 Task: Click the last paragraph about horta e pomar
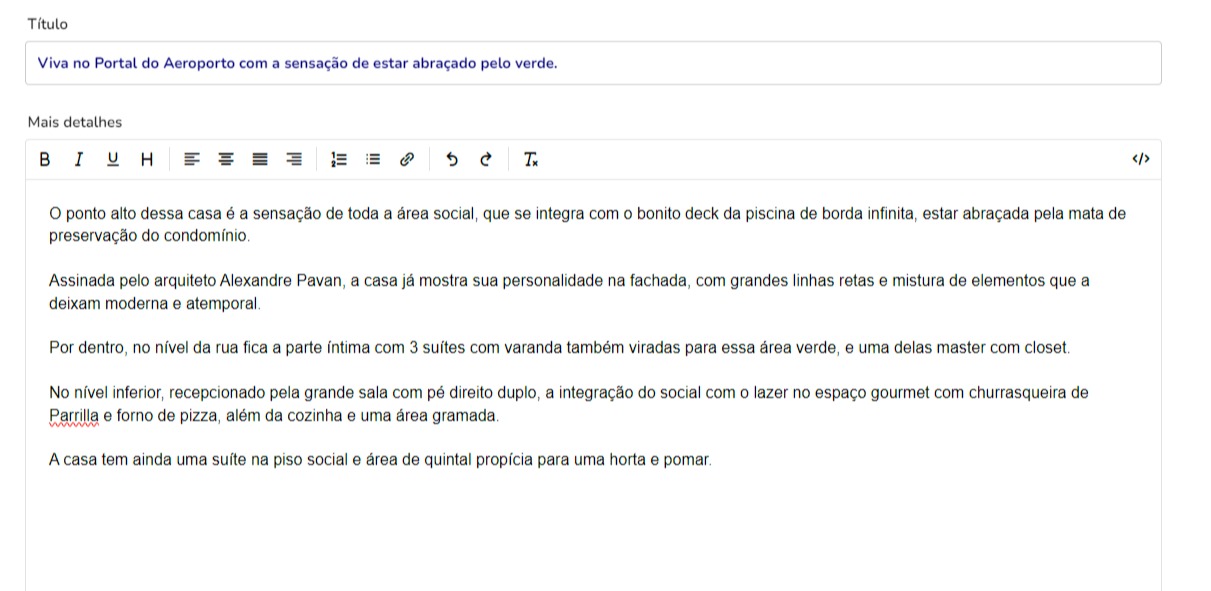click(380, 461)
